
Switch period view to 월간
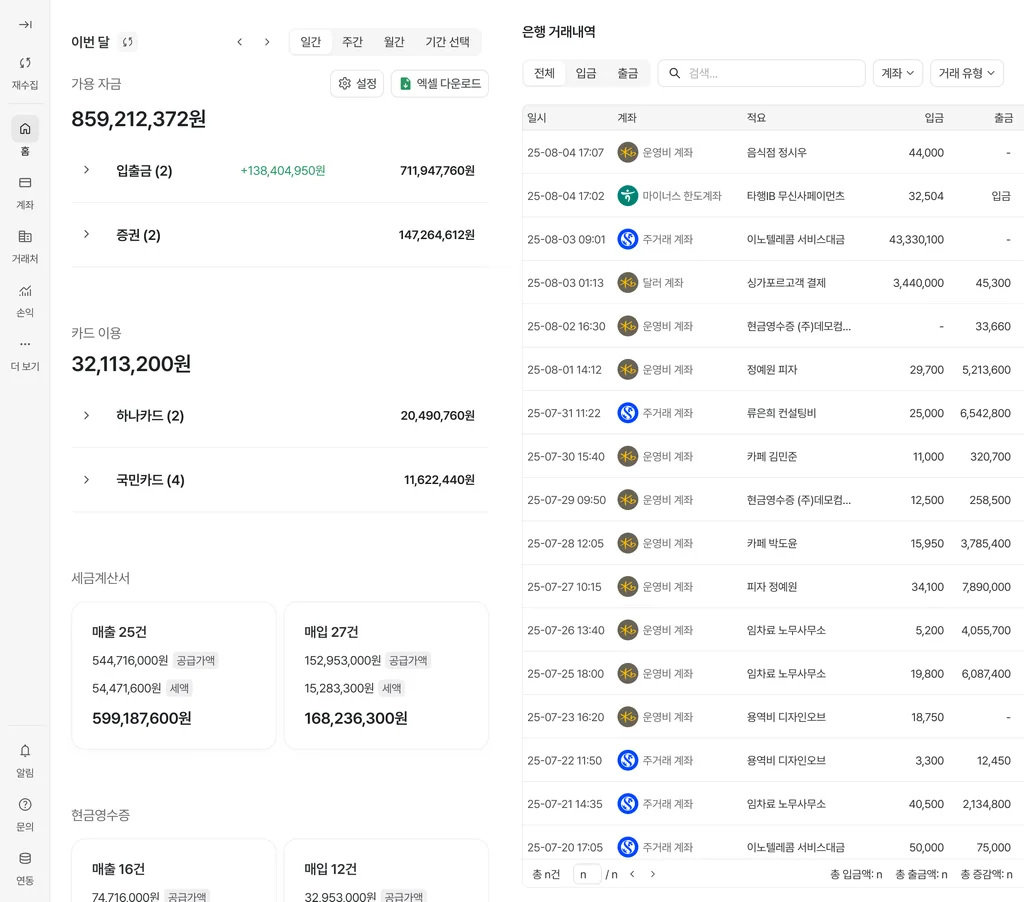click(394, 42)
